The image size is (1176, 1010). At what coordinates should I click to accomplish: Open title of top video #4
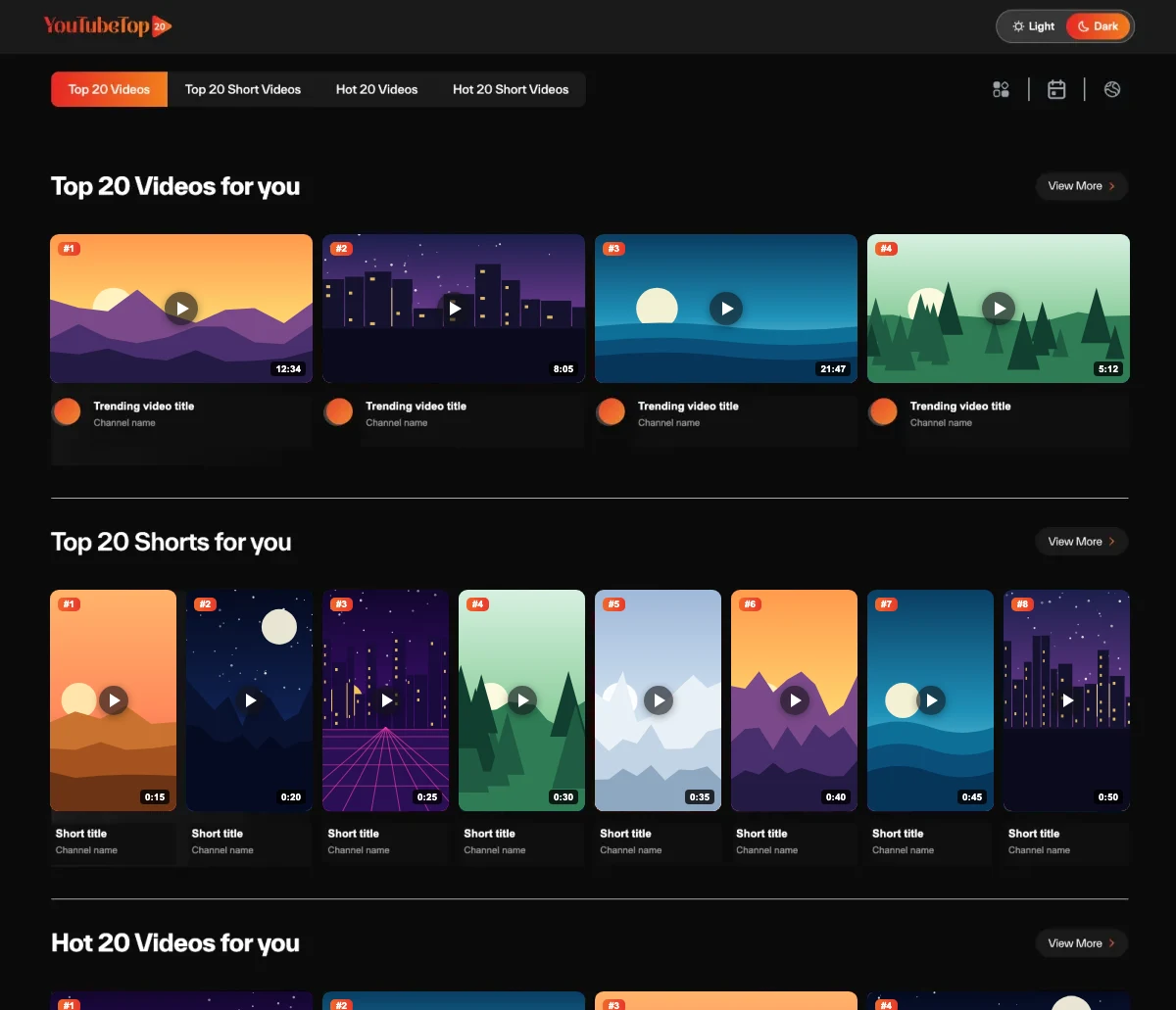960,406
